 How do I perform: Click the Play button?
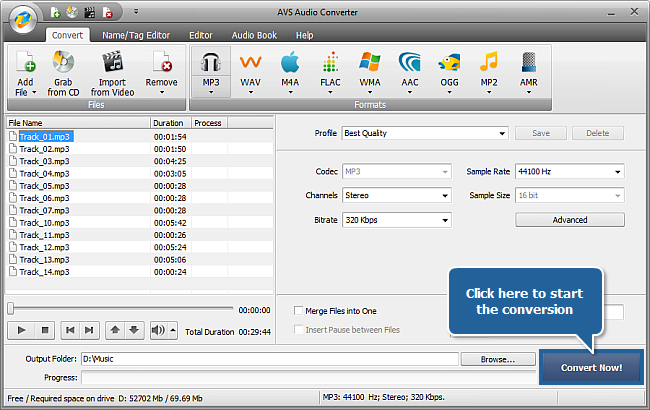click(22, 330)
